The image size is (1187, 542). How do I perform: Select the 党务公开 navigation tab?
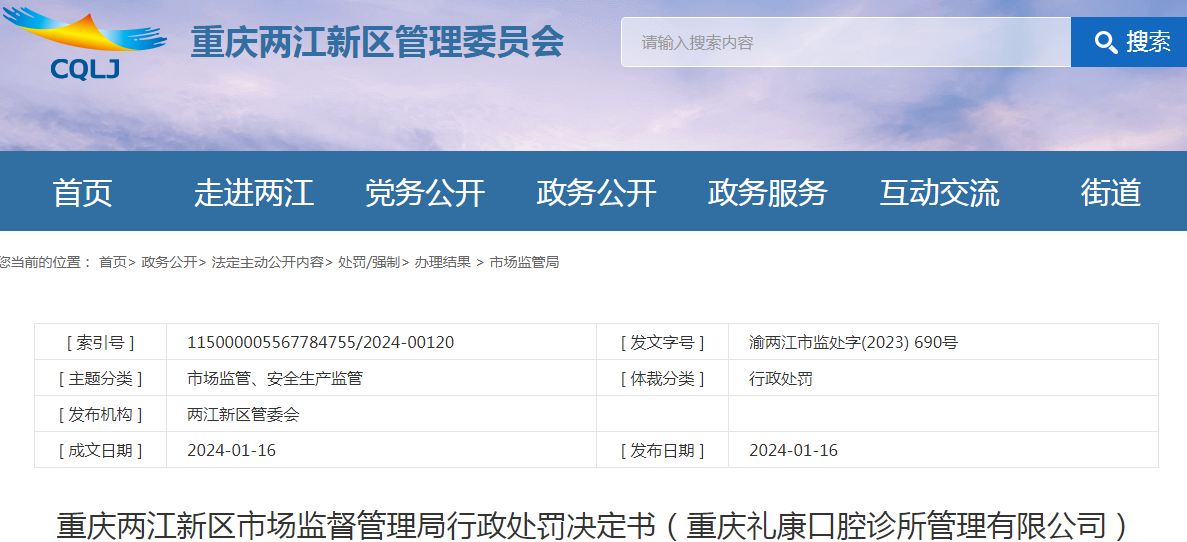pos(425,192)
